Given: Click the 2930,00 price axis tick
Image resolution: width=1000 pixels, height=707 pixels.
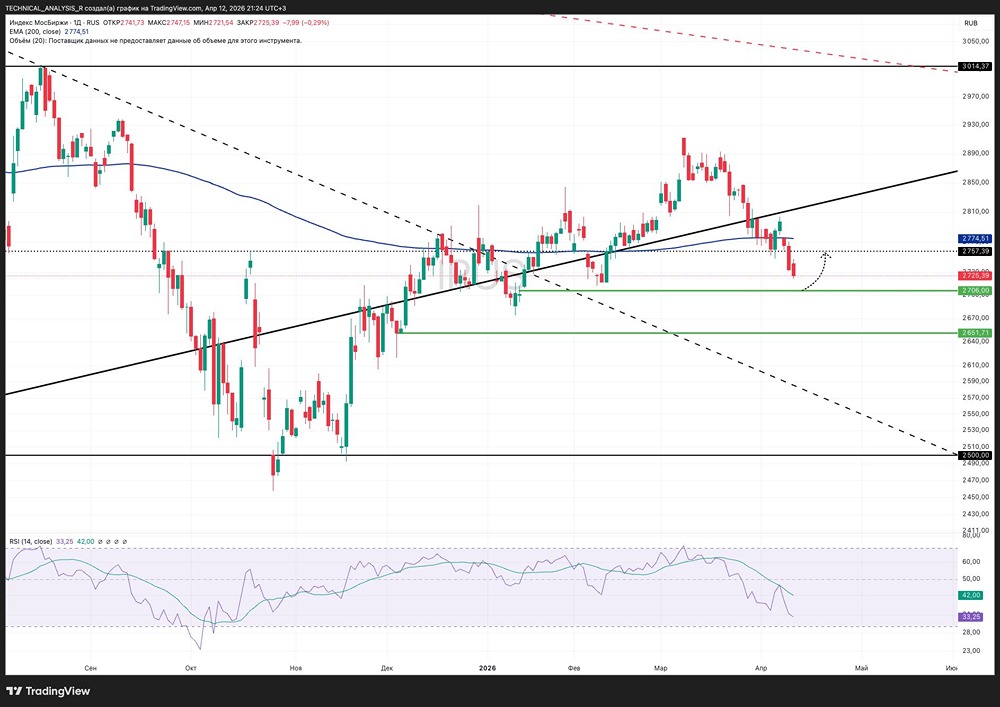Looking at the screenshot, I should pyautogui.click(x=976, y=124).
